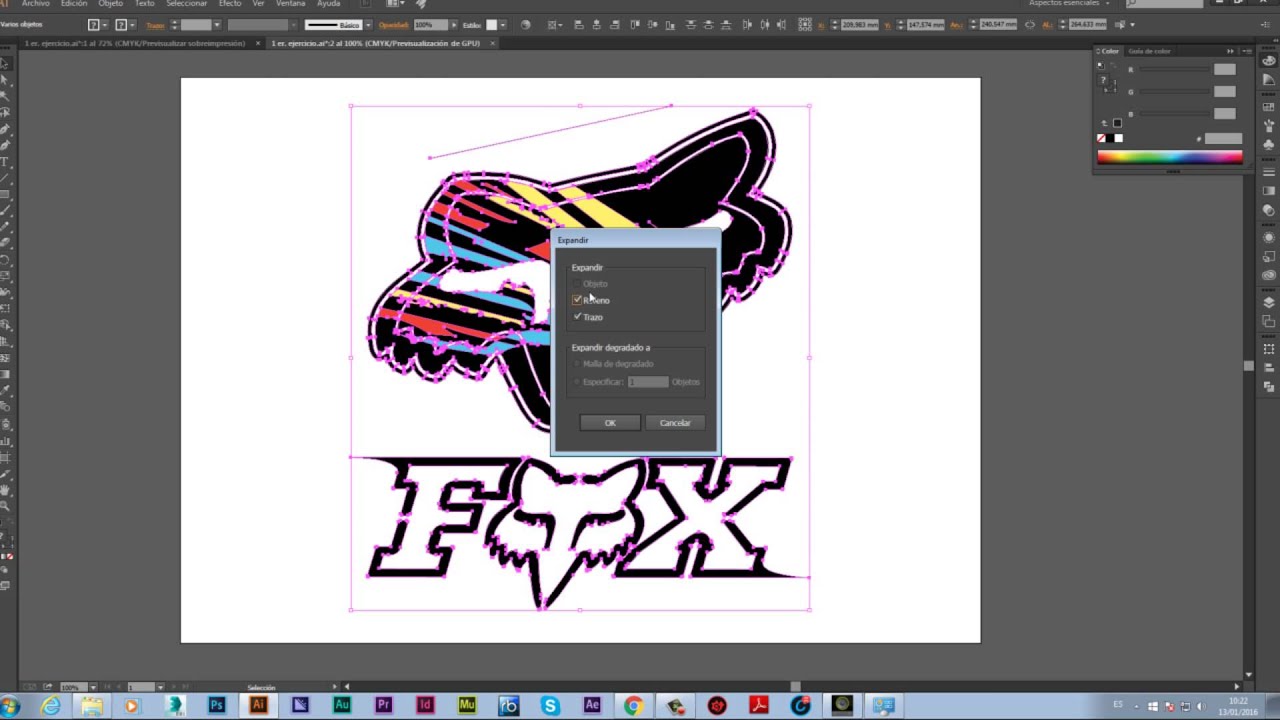
Task: Open the Ventana menu
Action: point(290,4)
